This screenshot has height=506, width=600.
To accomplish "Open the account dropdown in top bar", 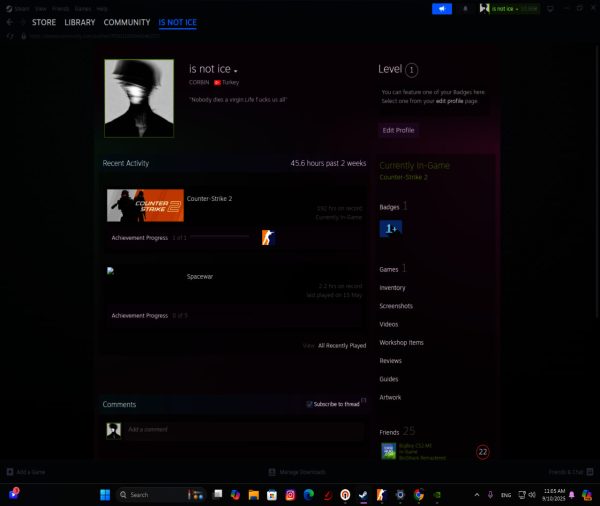I will point(508,8).
